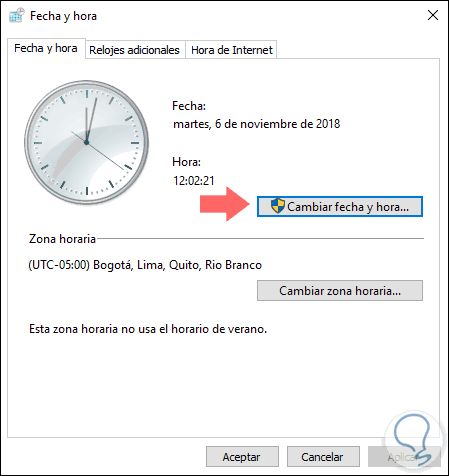Click the Solvetic watermark logo
The height and width of the screenshot is (476, 449).
click(x=414, y=439)
